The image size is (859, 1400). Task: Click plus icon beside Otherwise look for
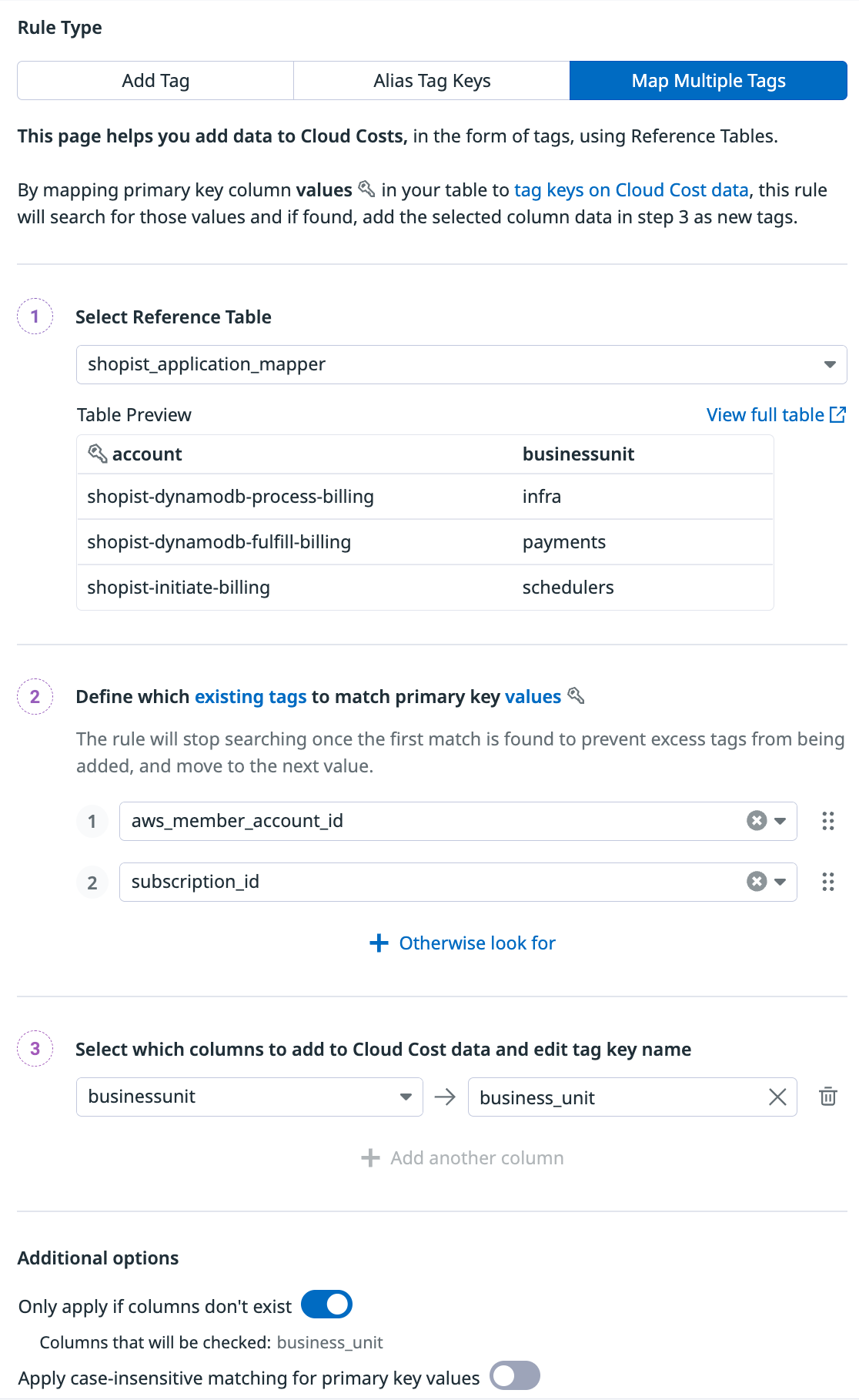pos(379,943)
